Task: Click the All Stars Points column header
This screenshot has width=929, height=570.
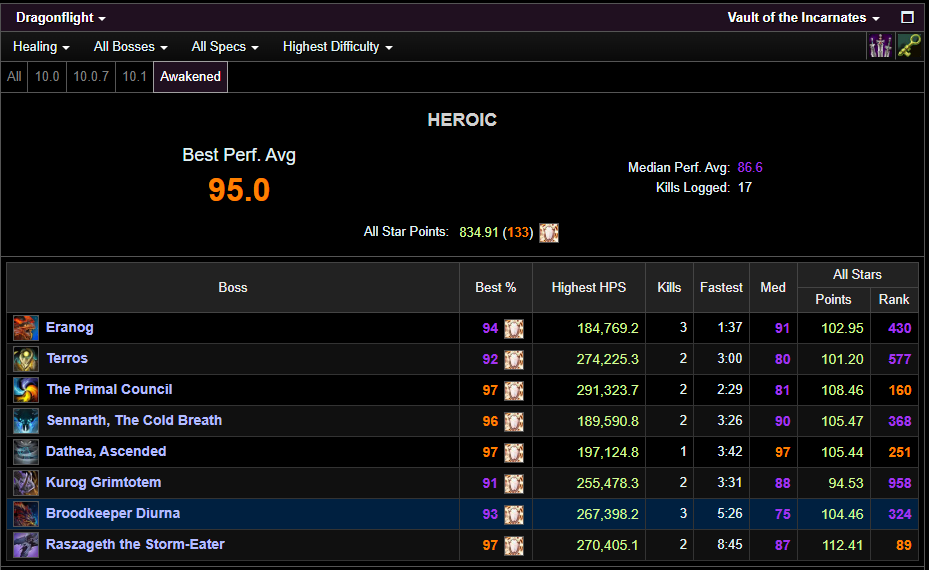Action: pyautogui.click(x=833, y=299)
